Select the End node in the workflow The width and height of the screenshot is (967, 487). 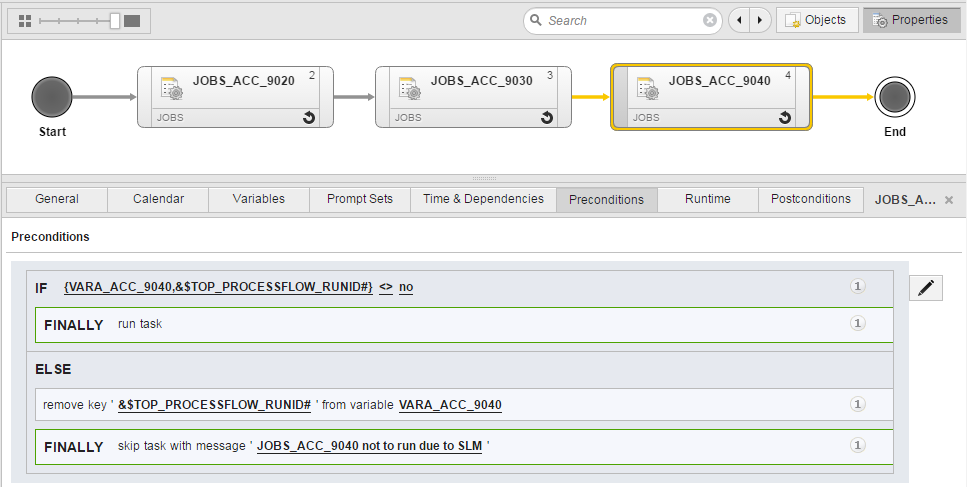894,97
